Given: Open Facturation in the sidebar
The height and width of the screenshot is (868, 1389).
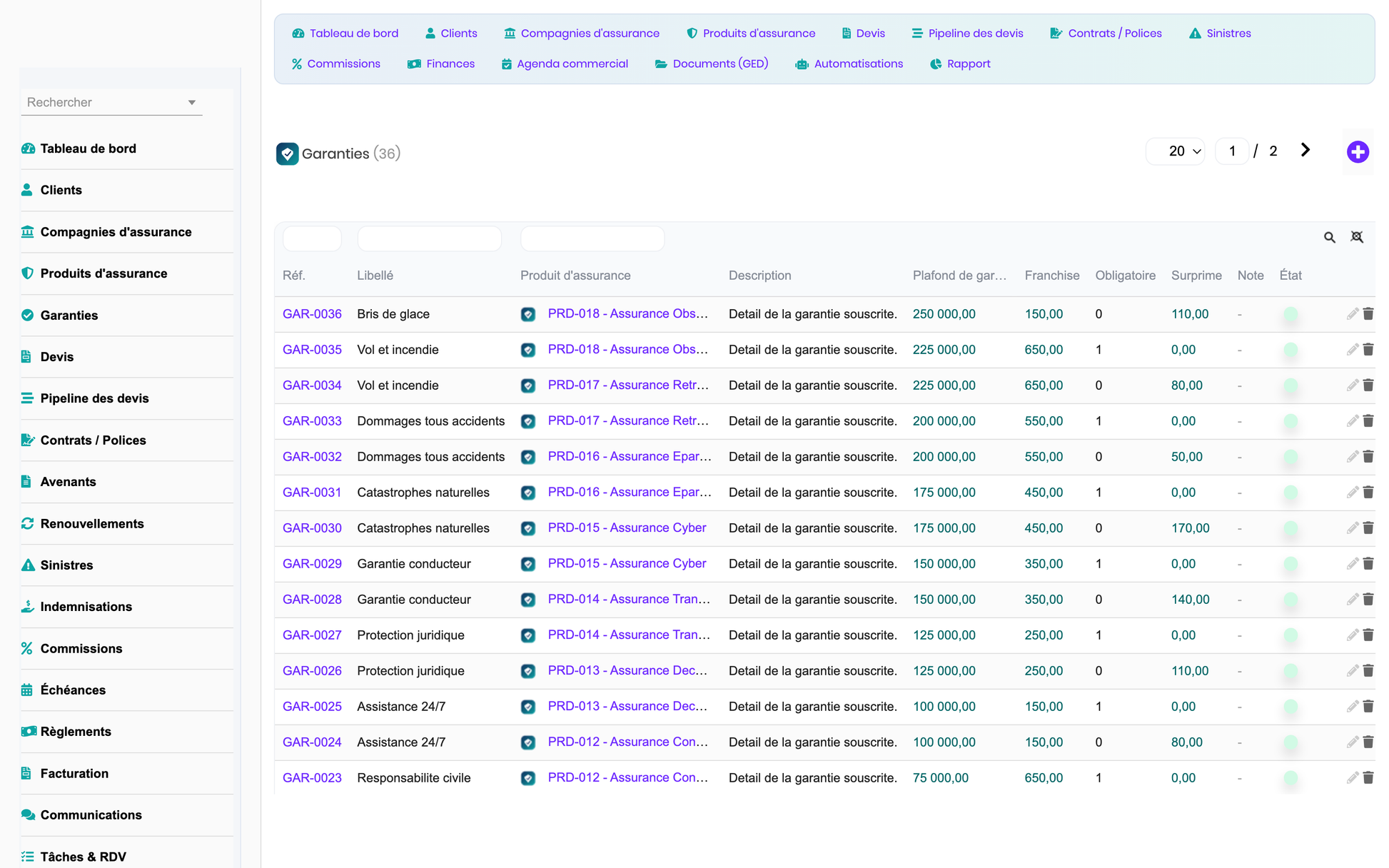Looking at the screenshot, I should point(74,774).
